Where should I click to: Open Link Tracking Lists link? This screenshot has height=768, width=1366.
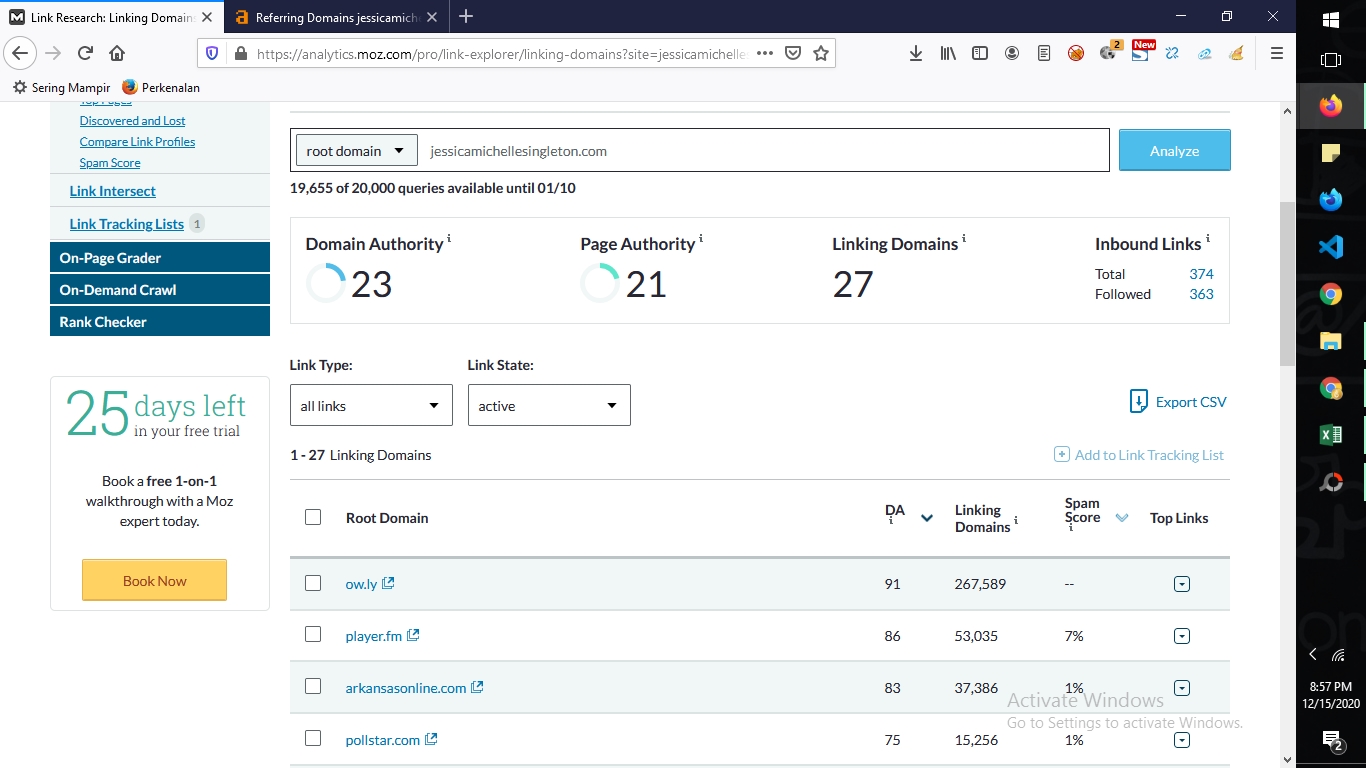coord(127,224)
